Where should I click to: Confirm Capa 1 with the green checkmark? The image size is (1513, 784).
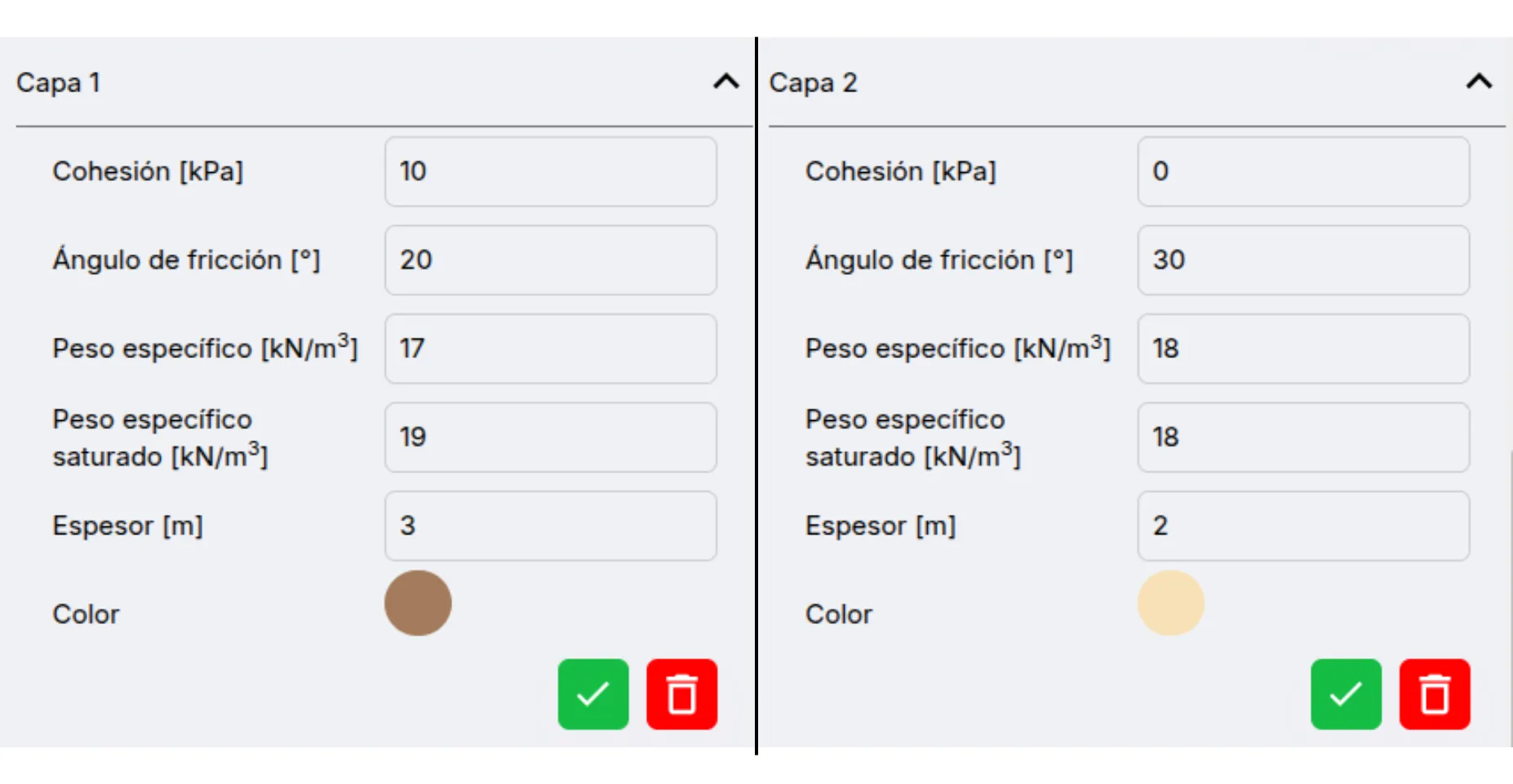coord(593,694)
